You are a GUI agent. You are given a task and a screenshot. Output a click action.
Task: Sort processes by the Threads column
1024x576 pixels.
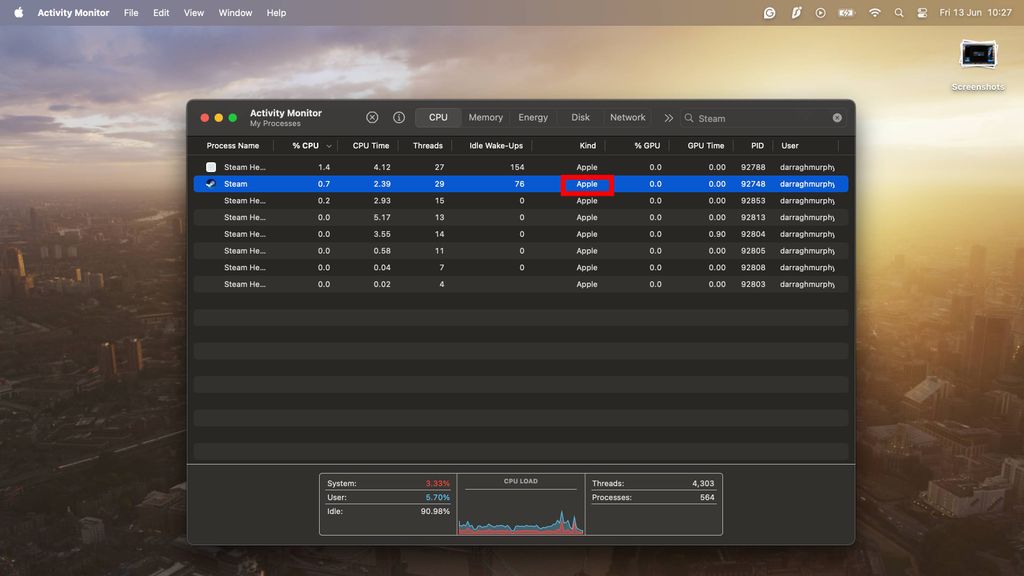(x=427, y=145)
